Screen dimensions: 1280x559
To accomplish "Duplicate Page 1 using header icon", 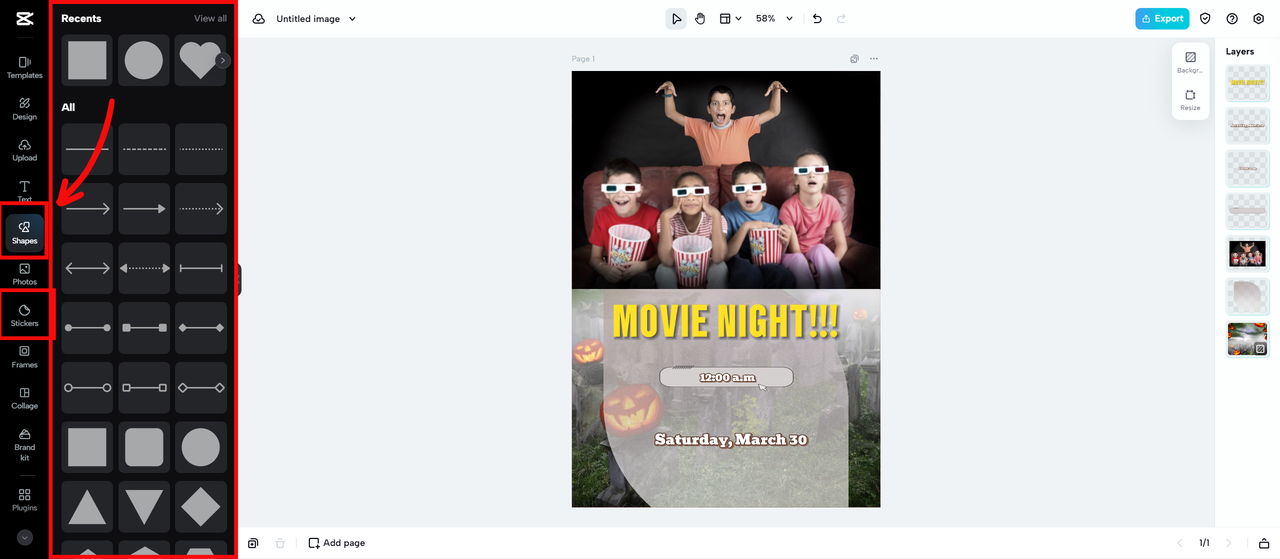I will tap(855, 59).
